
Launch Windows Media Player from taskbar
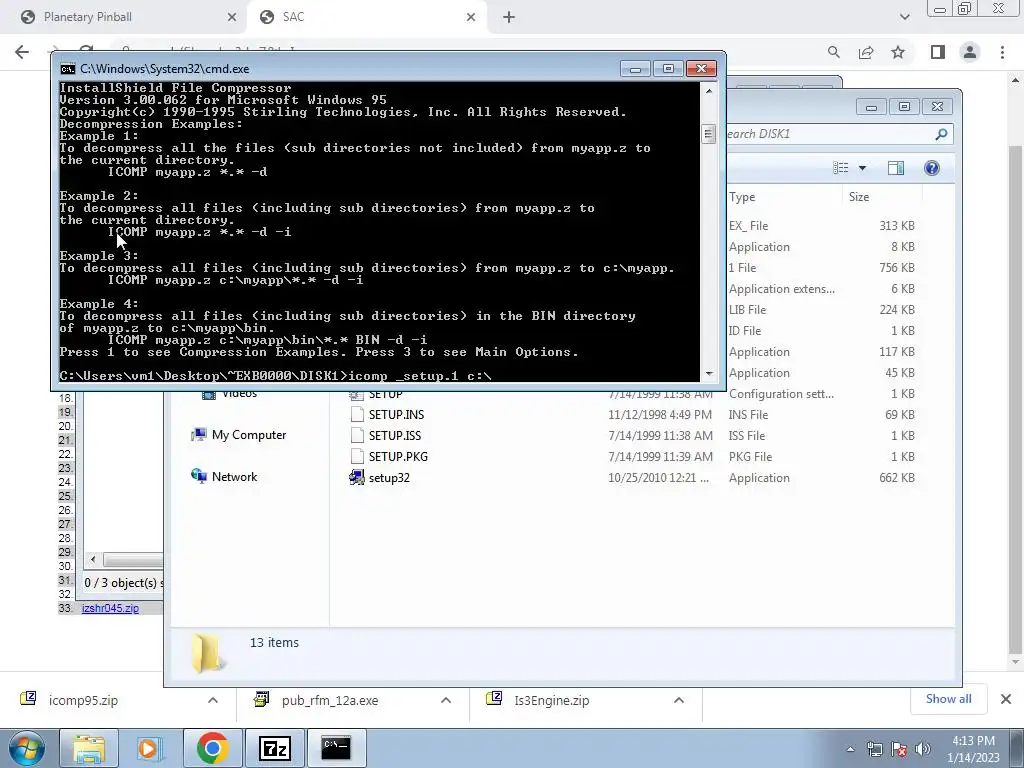point(149,748)
